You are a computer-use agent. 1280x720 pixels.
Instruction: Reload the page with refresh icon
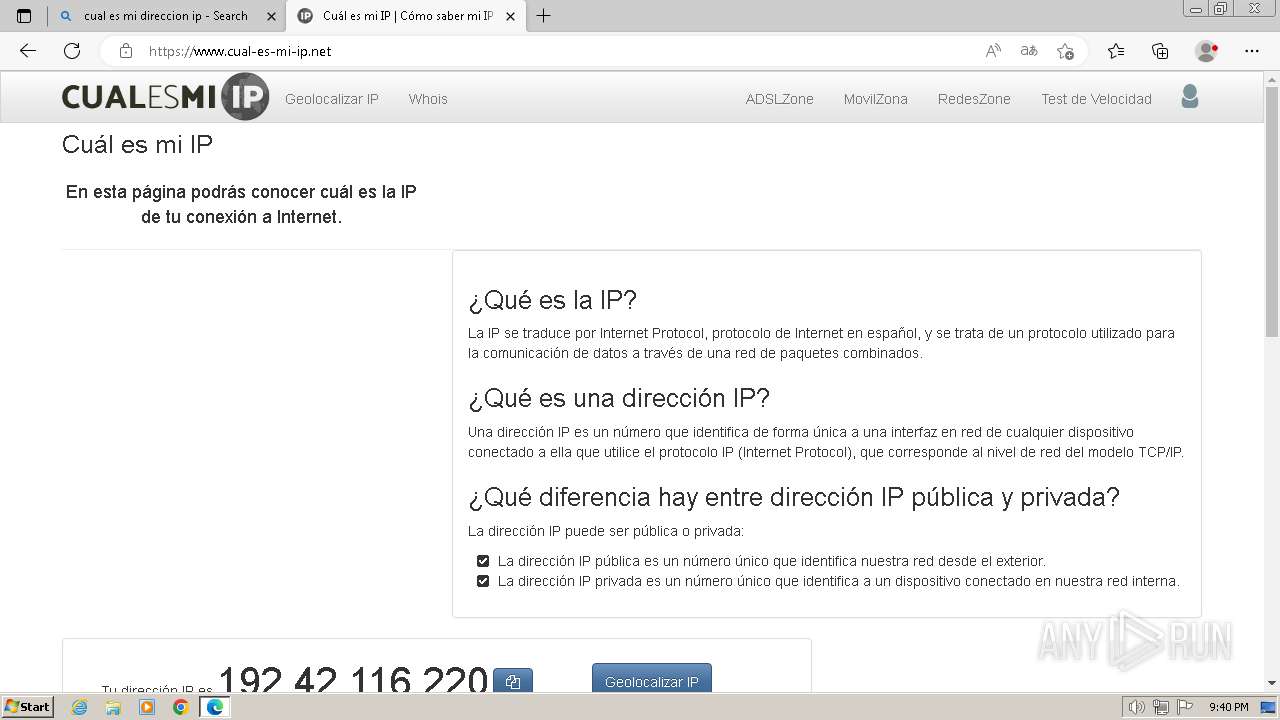click(x=72, y=51)
